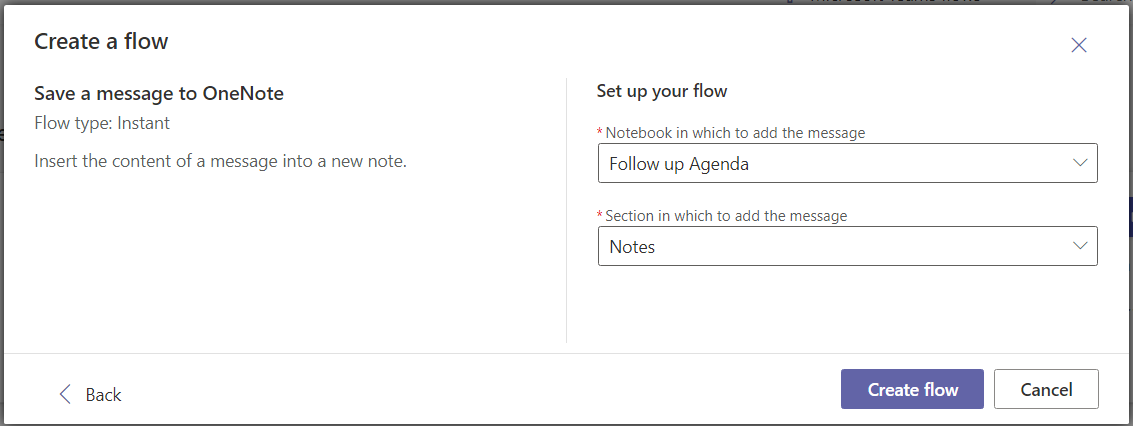This screenshot has width=1134, height=426.
Task: Expand the Notebook dropdown chevron arrow
Action: click(x=1079, y=163)
